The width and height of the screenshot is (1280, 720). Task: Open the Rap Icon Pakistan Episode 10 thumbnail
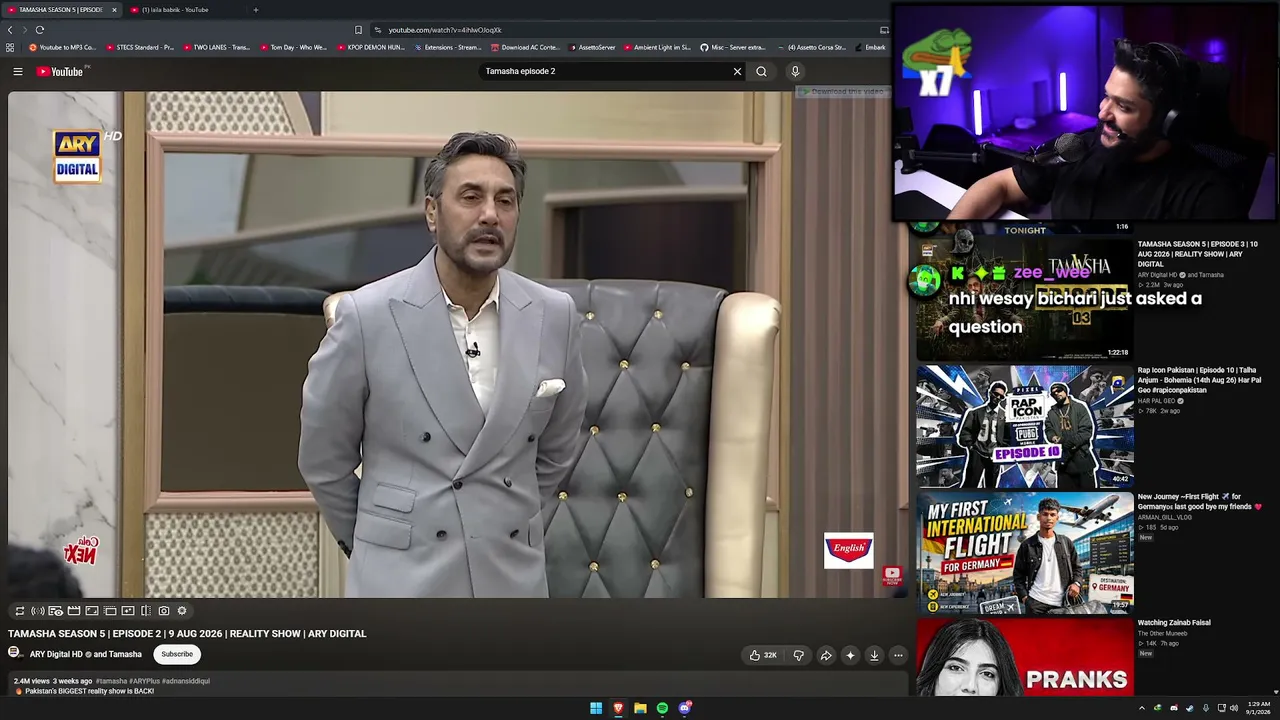click(x=1025, y=426)
